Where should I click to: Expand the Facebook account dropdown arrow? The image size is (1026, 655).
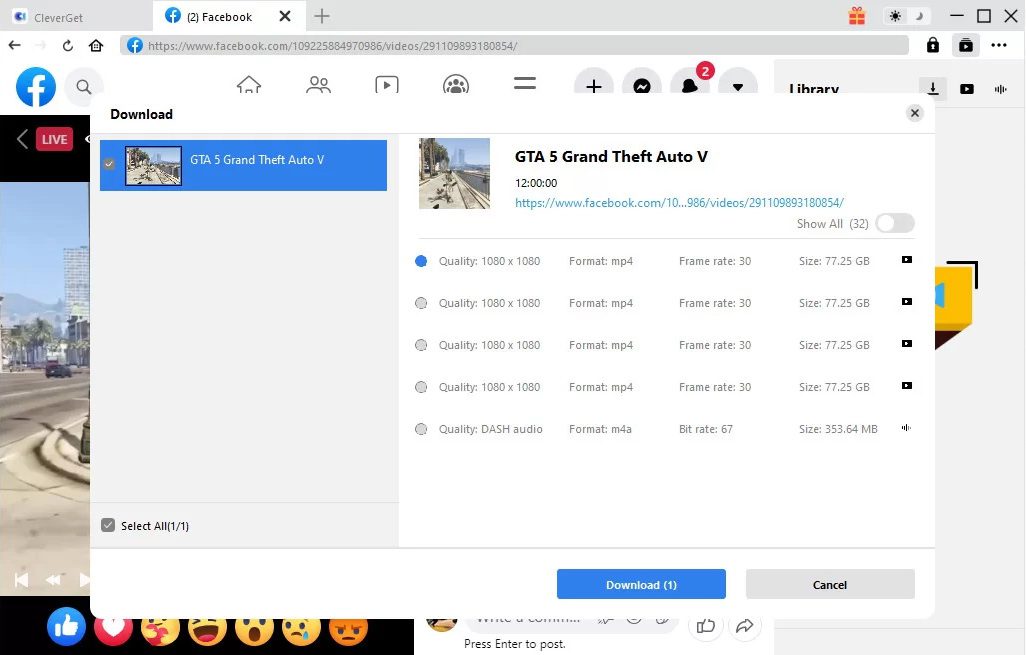point(738,87)
